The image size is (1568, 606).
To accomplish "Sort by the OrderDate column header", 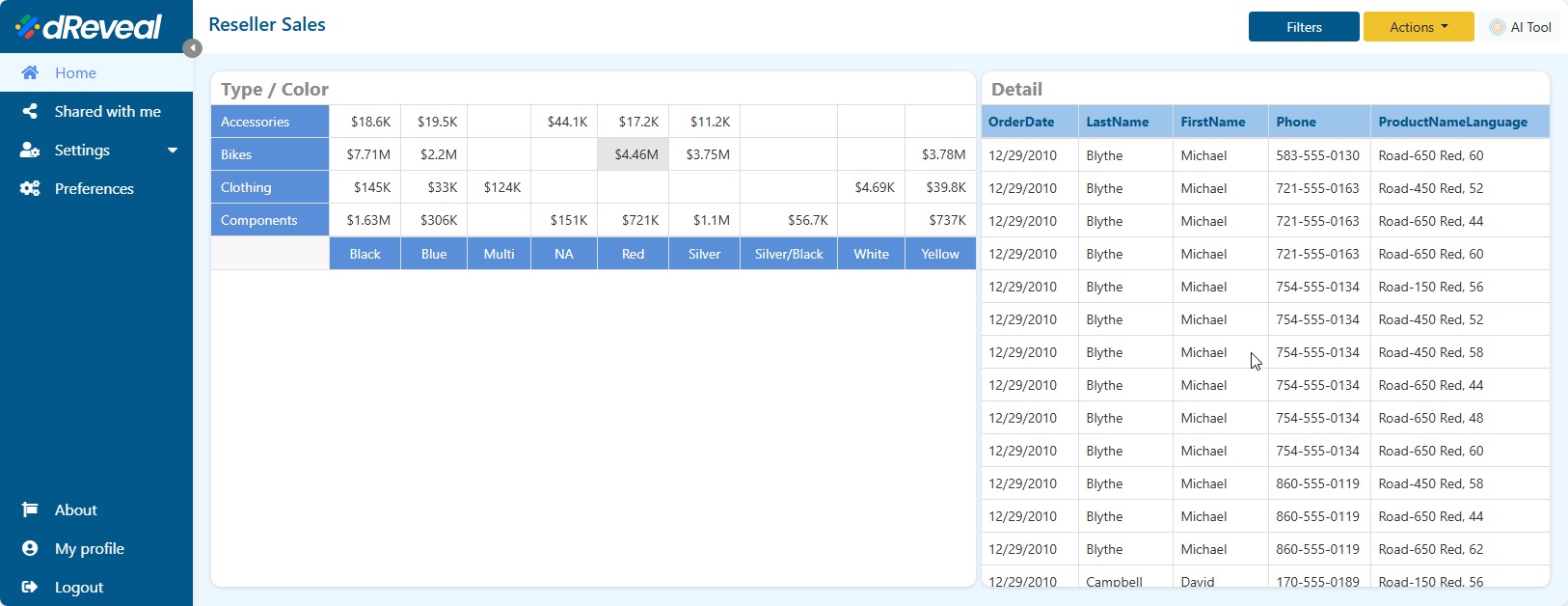I will tap(1029, 122).
